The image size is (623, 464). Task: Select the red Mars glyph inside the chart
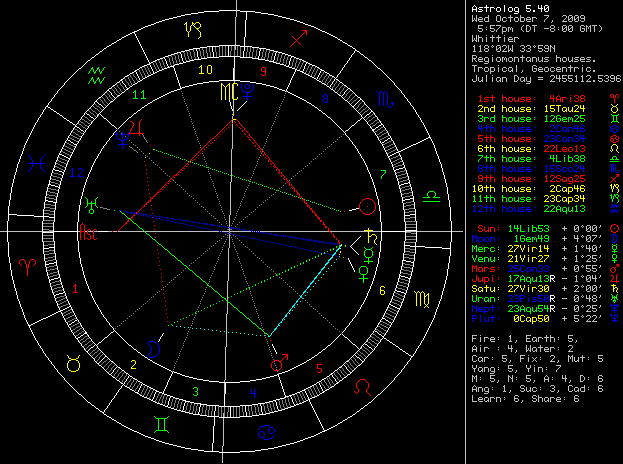(x=279, y=364)
